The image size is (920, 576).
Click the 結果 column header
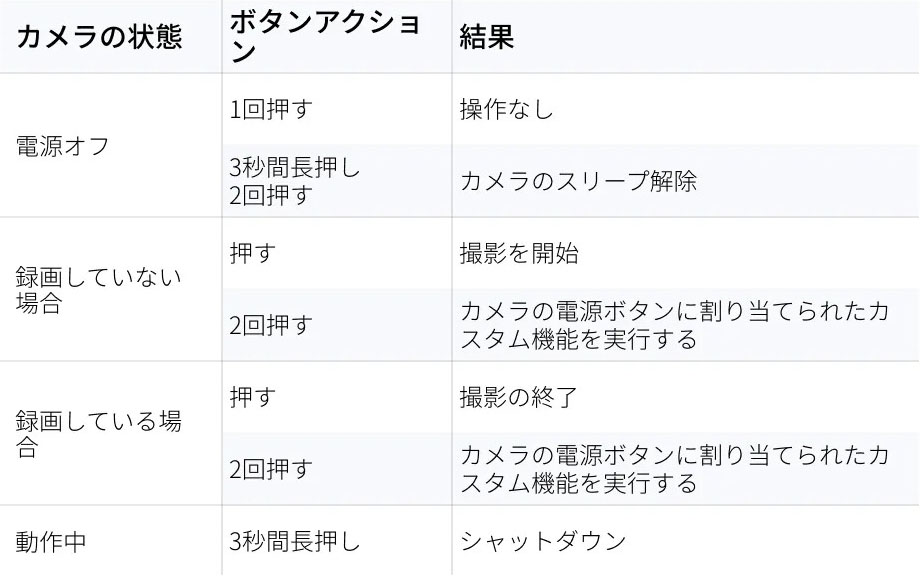tap(487, 38)
